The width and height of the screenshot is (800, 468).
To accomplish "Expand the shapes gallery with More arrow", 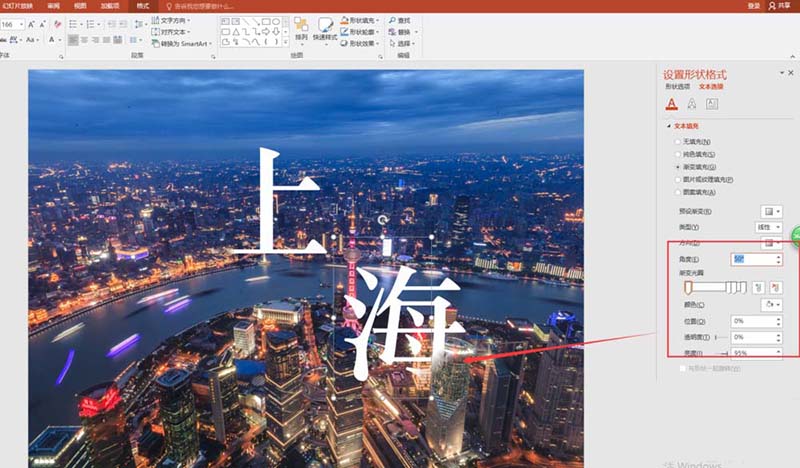I will (285, 42).
